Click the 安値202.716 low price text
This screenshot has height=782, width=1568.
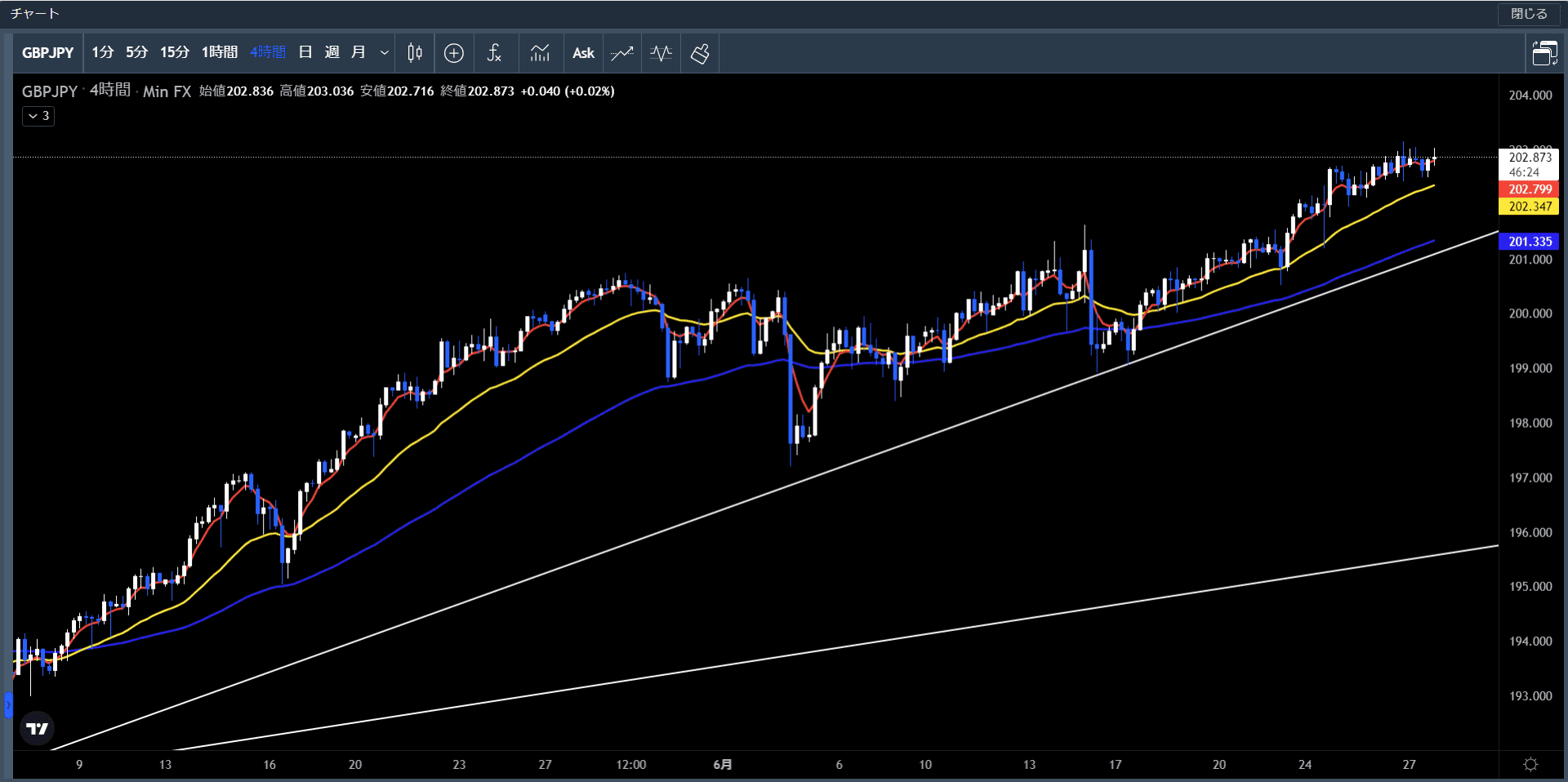tap(397, 91)
